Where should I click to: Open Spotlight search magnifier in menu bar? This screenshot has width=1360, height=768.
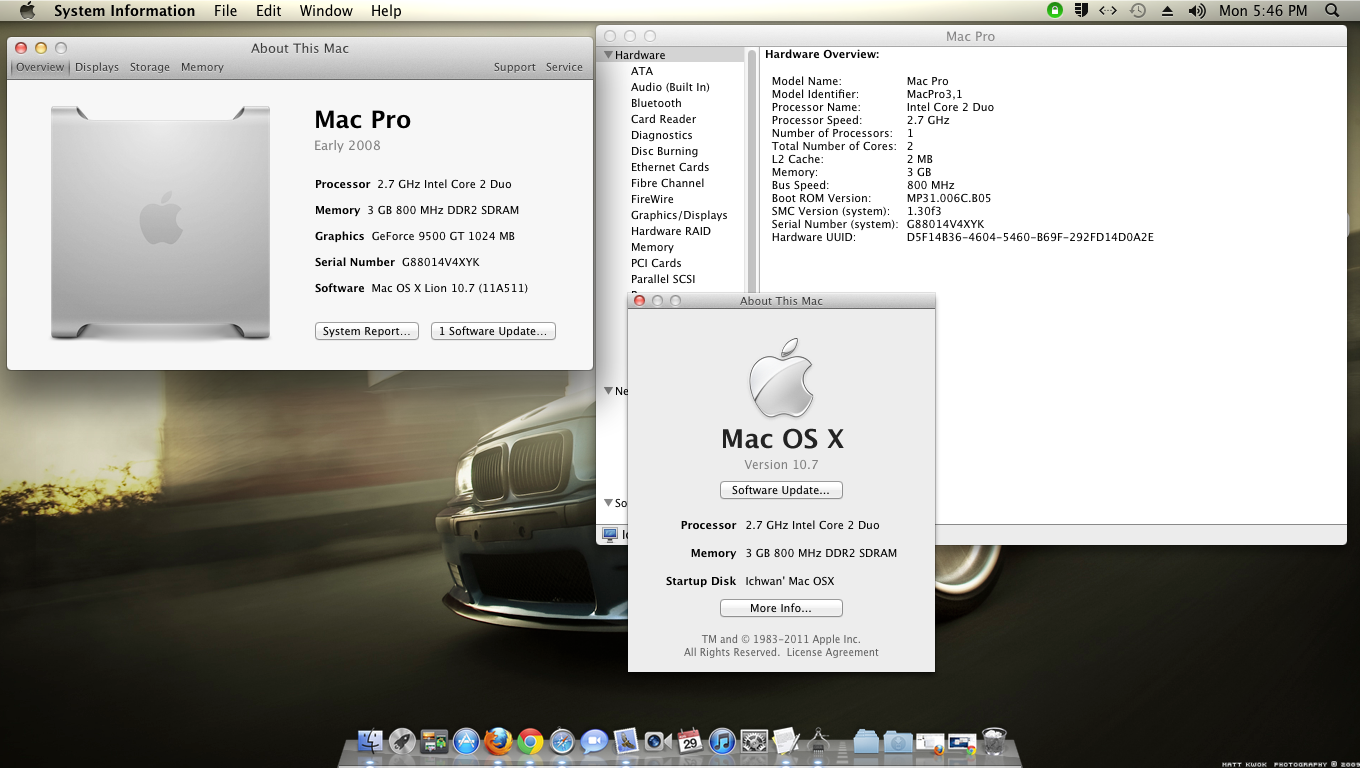click(1331, 10)
